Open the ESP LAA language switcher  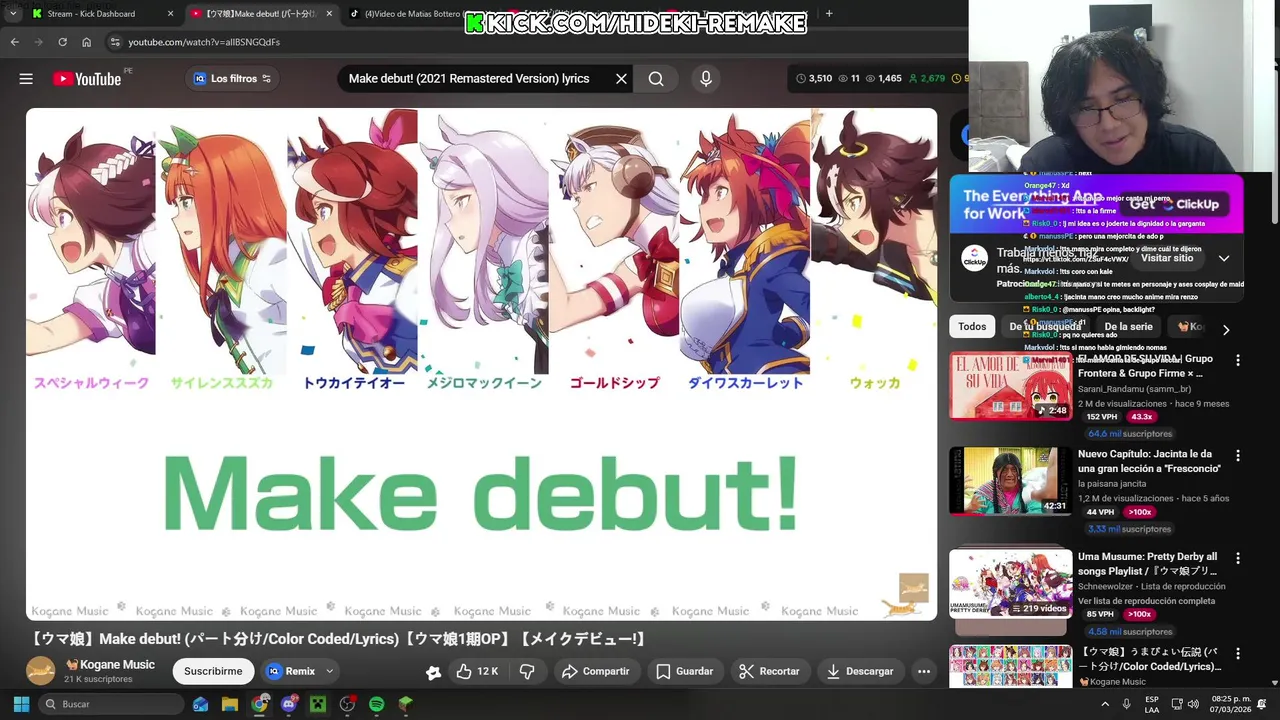1152,704
